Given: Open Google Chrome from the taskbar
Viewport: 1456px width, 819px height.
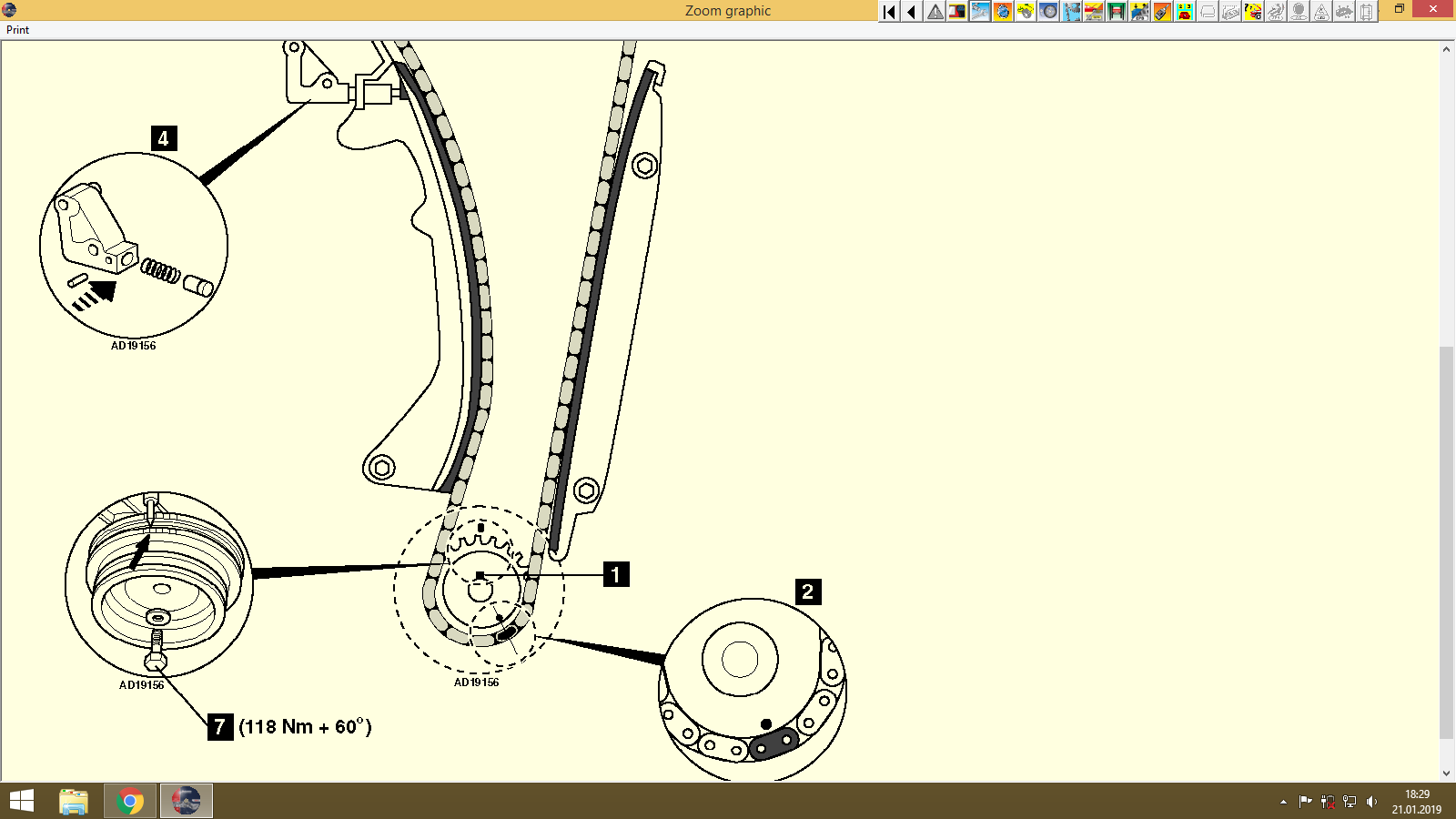Looking at the screenshot, I should coord(128,801).
